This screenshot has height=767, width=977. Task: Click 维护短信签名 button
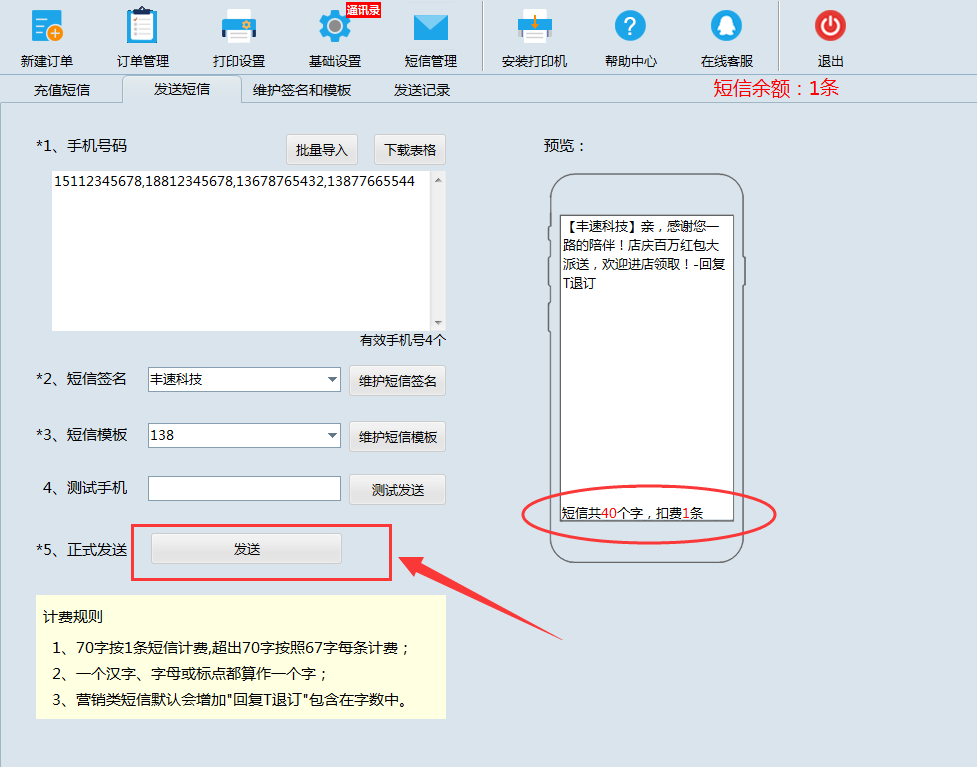[x=398, y=381]
